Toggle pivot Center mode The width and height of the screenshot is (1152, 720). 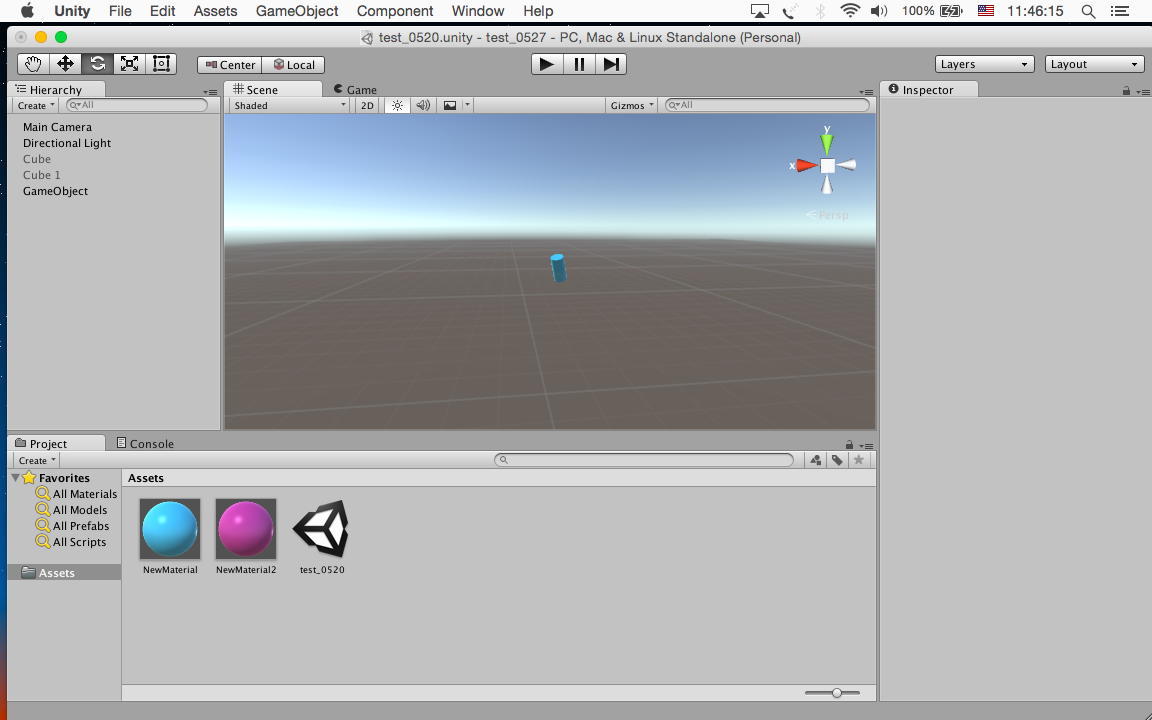[230, 65]
